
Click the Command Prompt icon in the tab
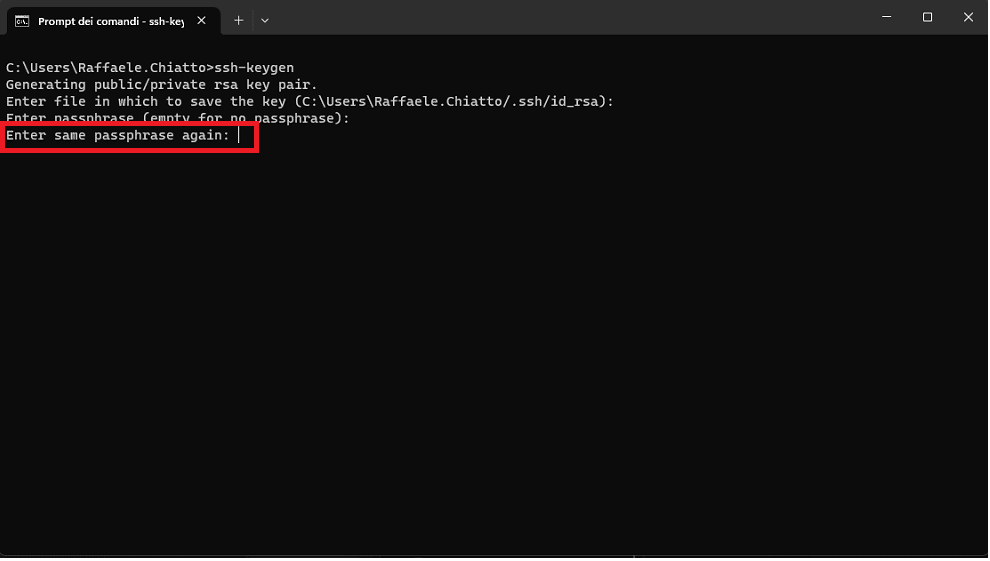pos(22,21)
